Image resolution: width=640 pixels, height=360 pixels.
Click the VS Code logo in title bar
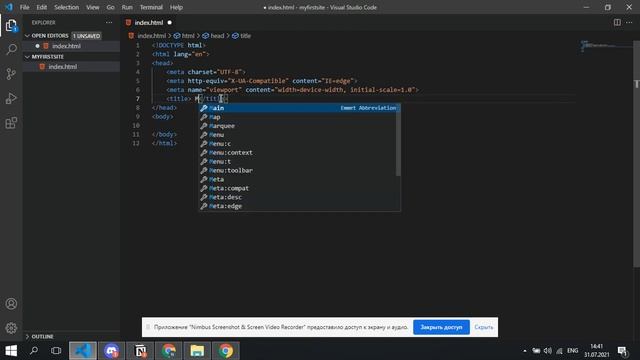[x=9, y=7]
